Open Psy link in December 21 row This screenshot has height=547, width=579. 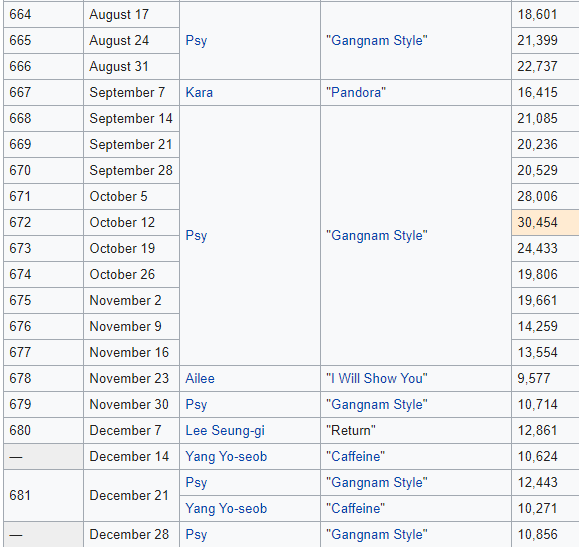click(196, 482)
